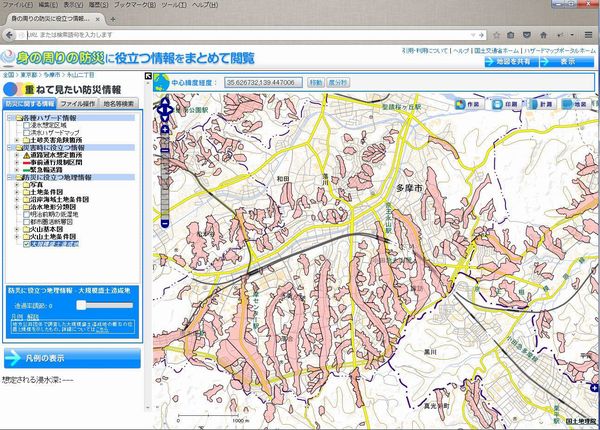
Task: Open the Firefox hamburger menu
Action: tap(588, 34)
